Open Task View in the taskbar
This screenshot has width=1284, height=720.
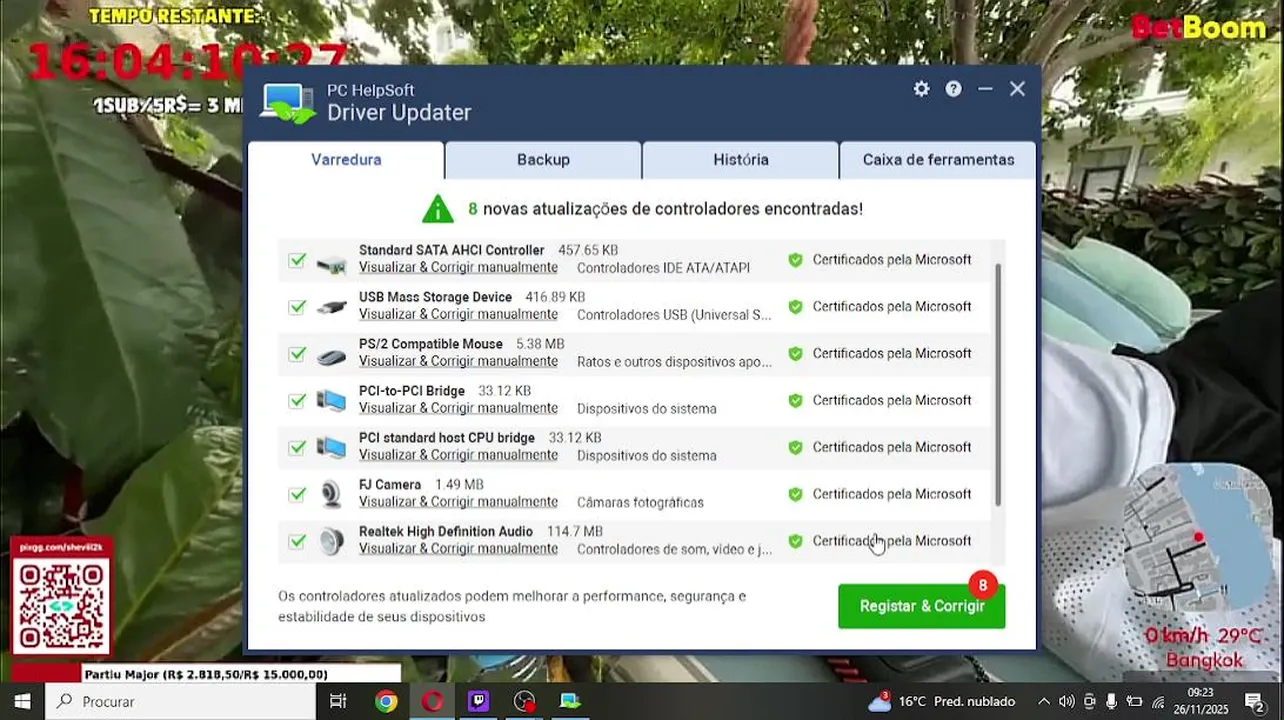point(338,701)
